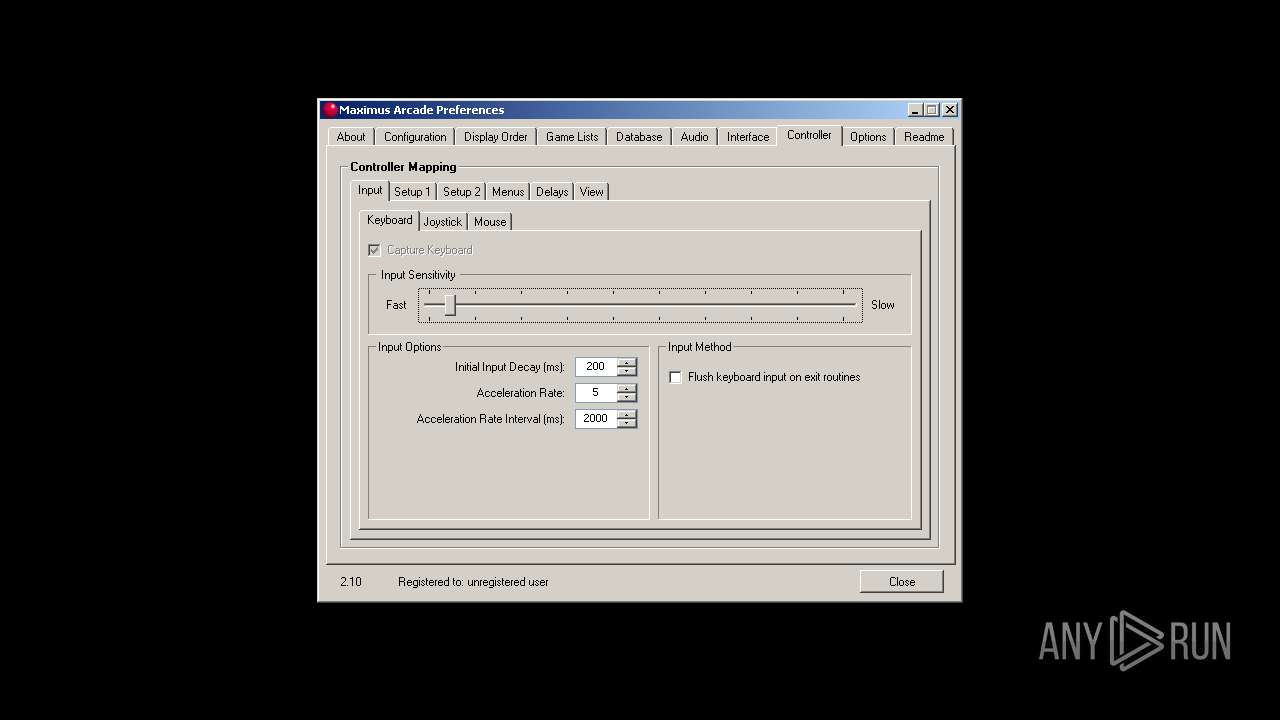Viewport: 1280px width, 720px height.
Task: Open the Options tab
Action: pyautogui.click(x=868, y=137)
